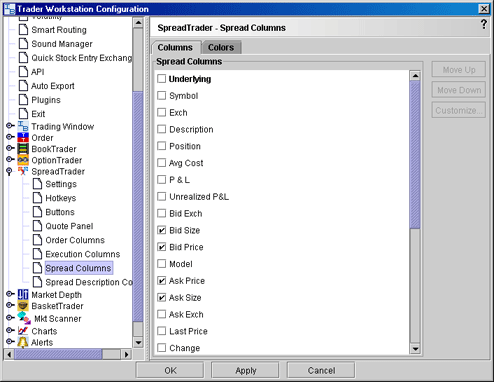
Task: Click the OptionTrader icon
Action: click(x=23, y=160)
